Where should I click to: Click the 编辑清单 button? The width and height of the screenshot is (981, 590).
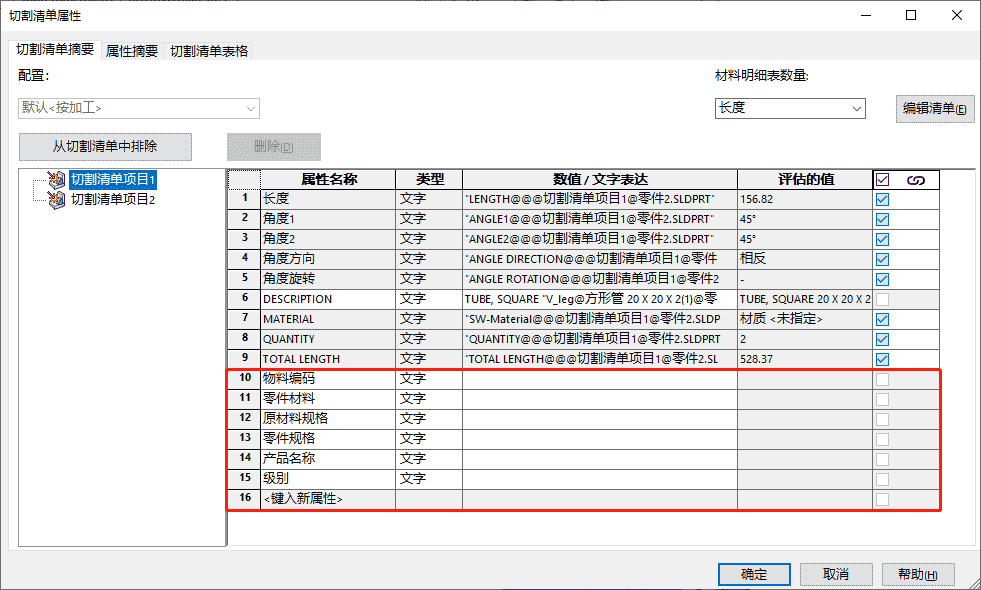(935, 109)
